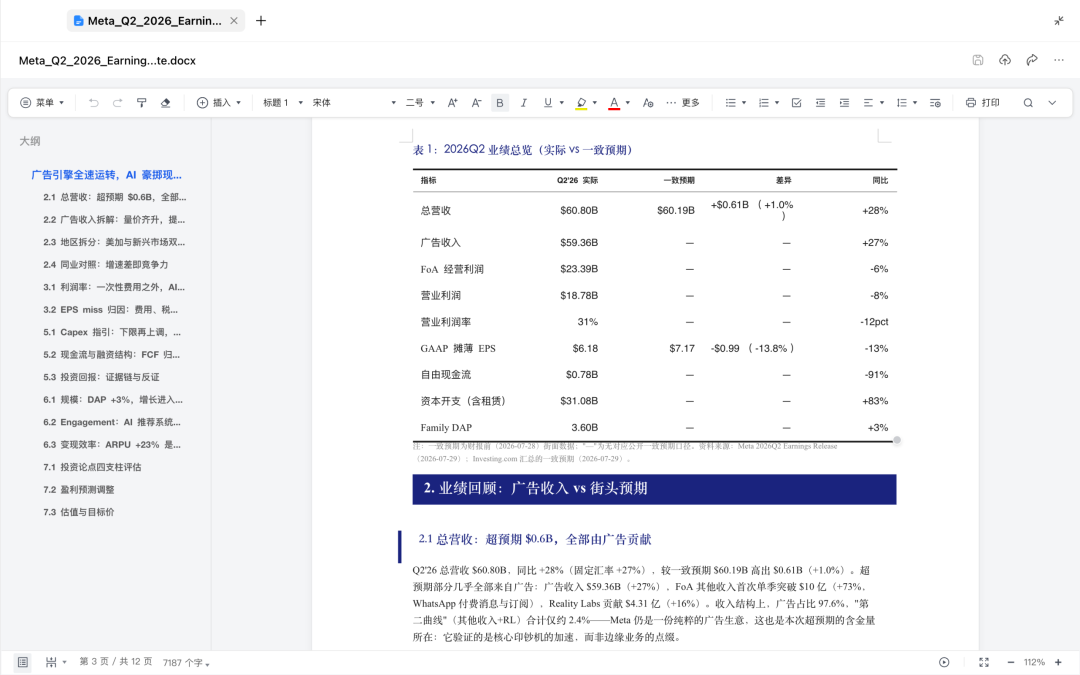Screen dimensions: 1080x675
Task: Save the document with the disk icon
Action: point(978,60)
